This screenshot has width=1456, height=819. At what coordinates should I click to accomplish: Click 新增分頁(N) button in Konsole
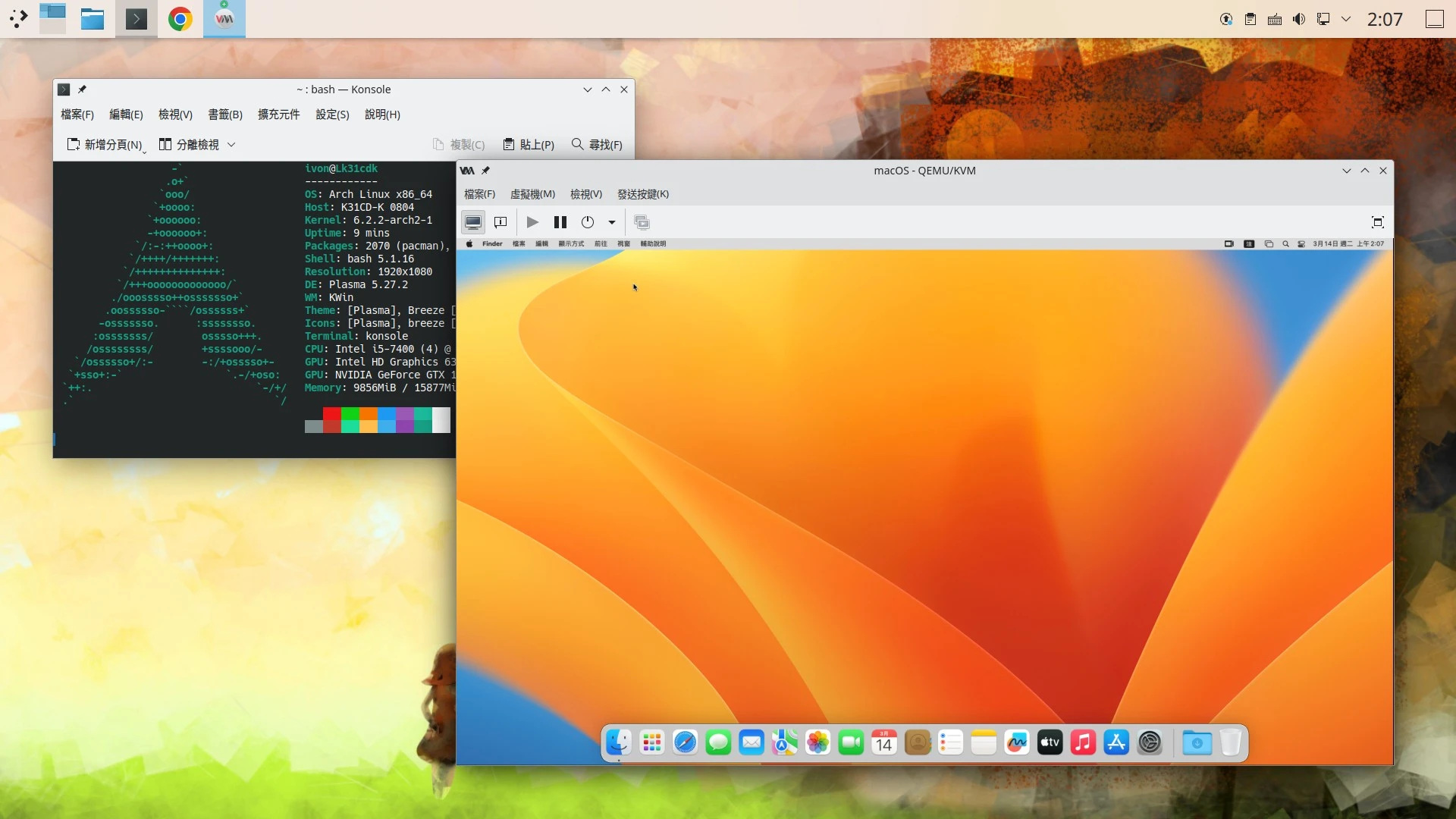tap(105, 145)
